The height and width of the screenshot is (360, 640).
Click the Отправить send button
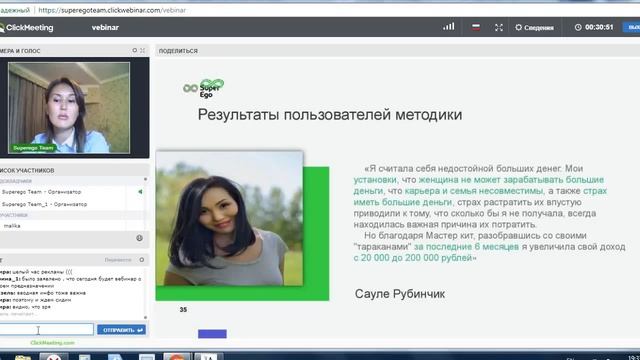[x=122, y=330]
